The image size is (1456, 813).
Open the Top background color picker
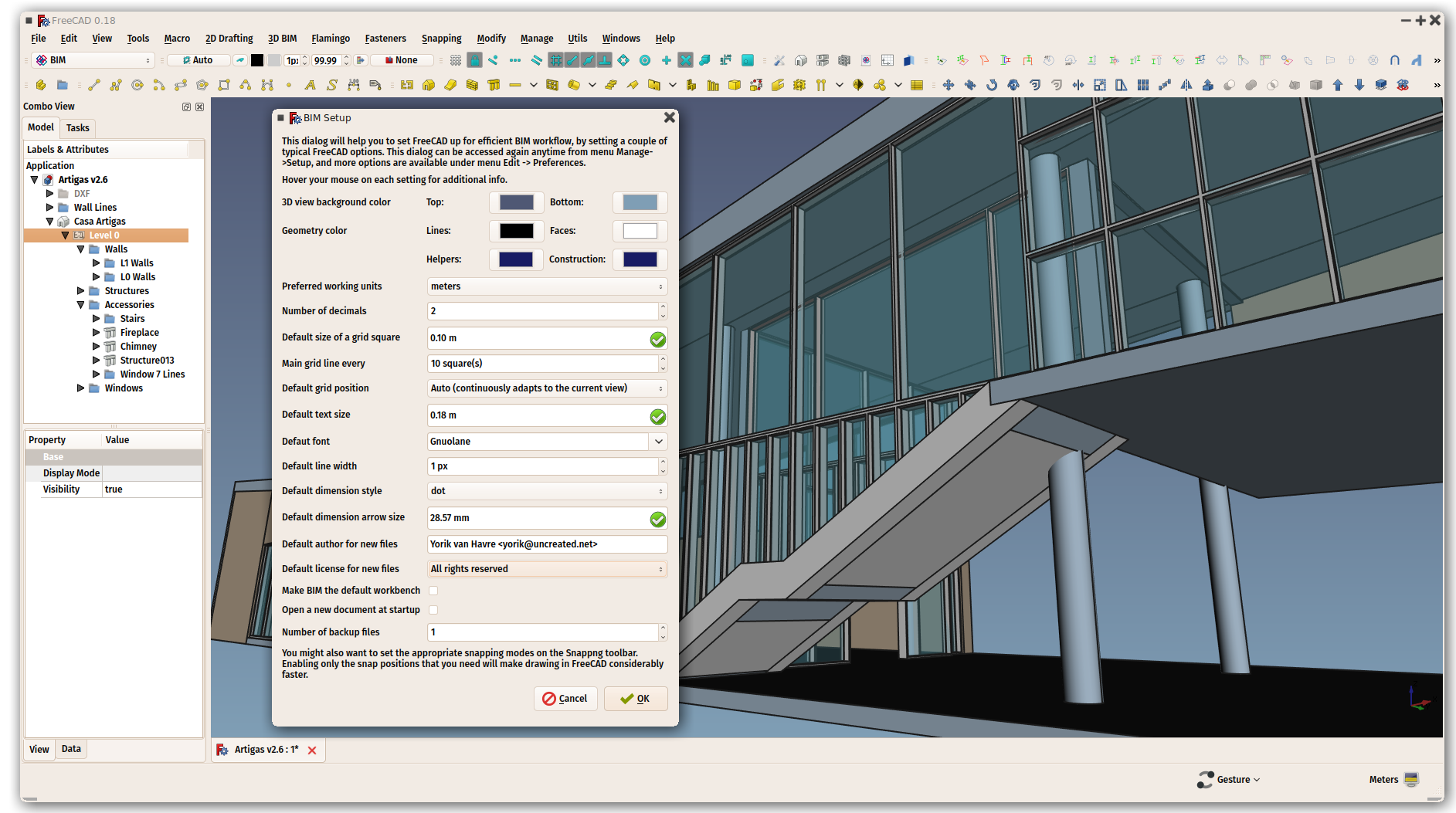tap(516, 202)
